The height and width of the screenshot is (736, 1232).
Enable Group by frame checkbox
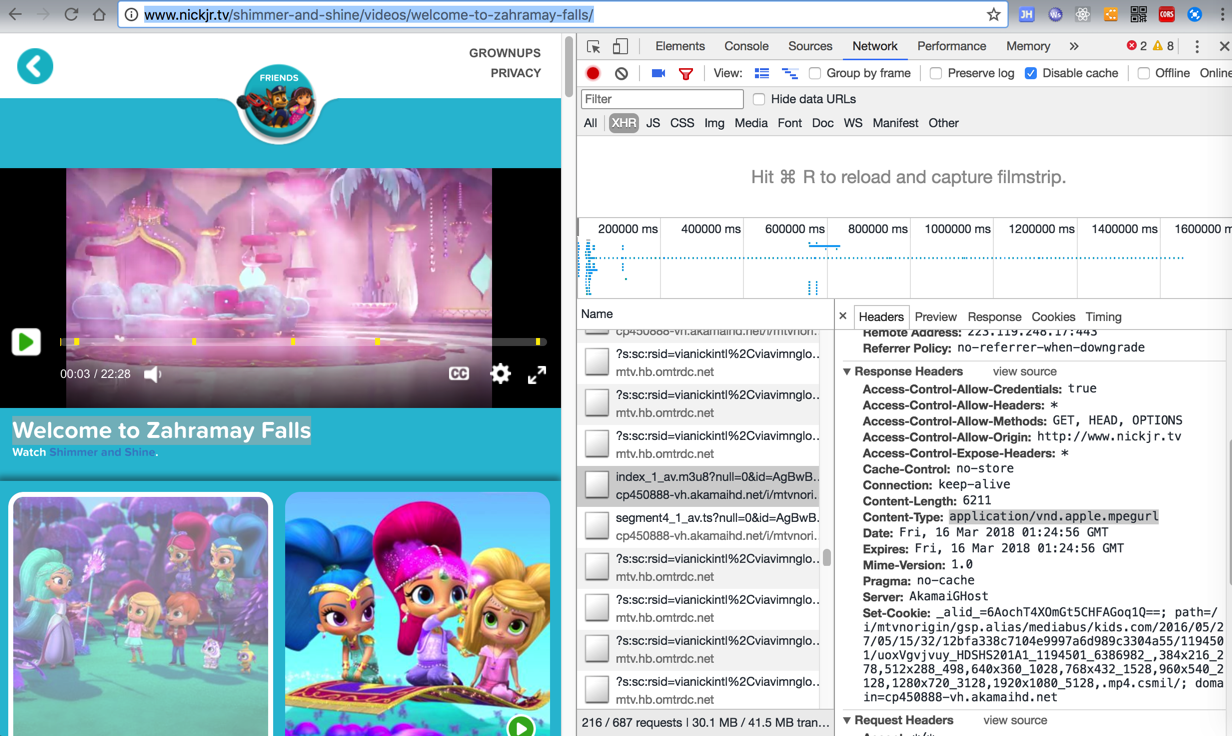point(815,73)
